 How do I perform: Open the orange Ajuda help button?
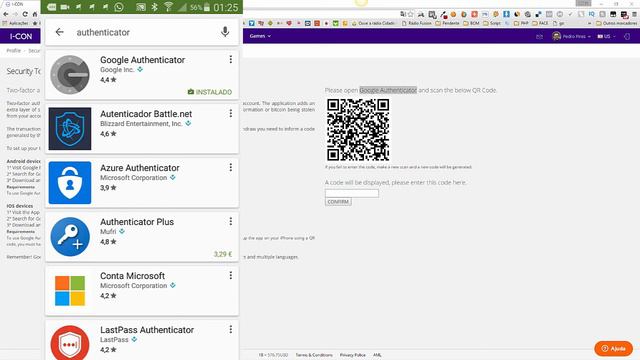[x=613, y=349]
